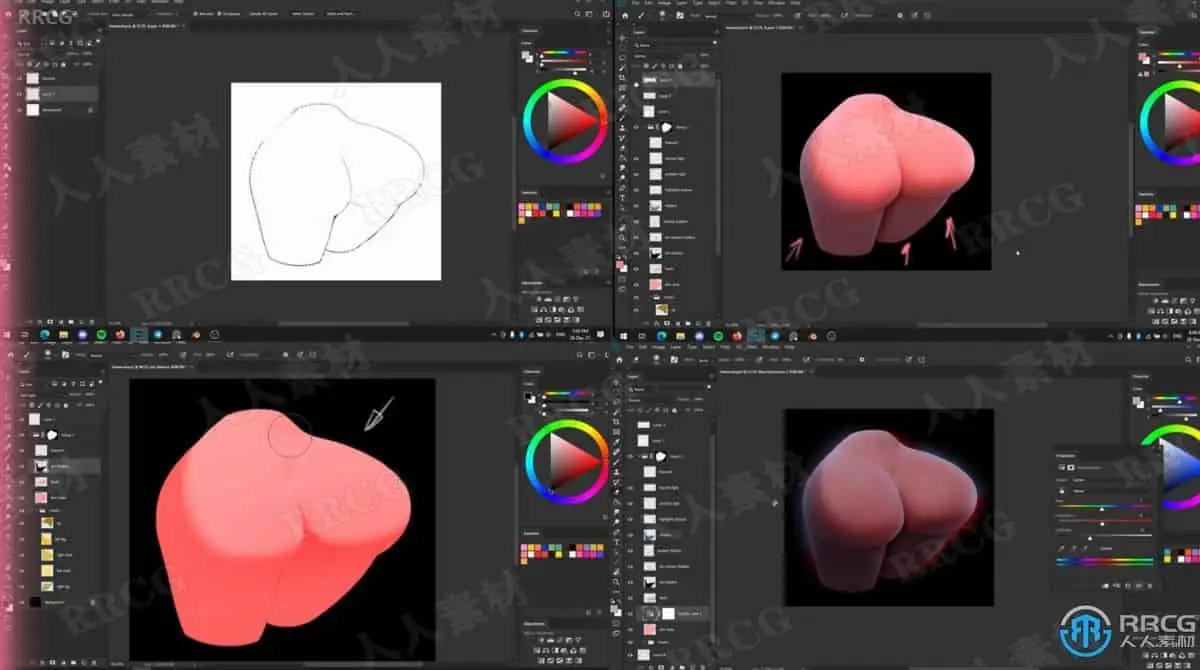
Task: Select the Zoom tool in the Properties-panel window
Action: (616, 581)
